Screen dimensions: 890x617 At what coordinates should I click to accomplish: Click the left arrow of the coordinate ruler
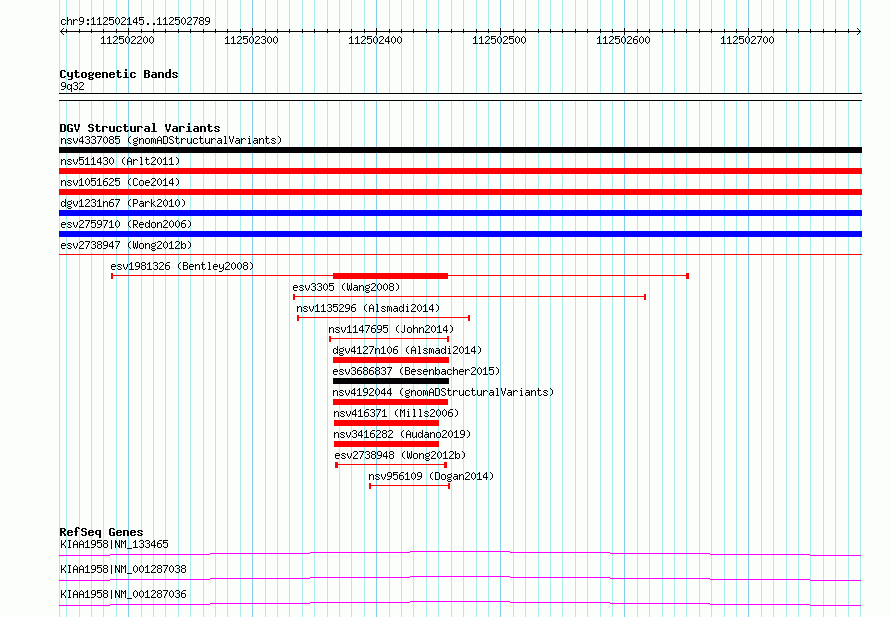(x=62, y=32)
